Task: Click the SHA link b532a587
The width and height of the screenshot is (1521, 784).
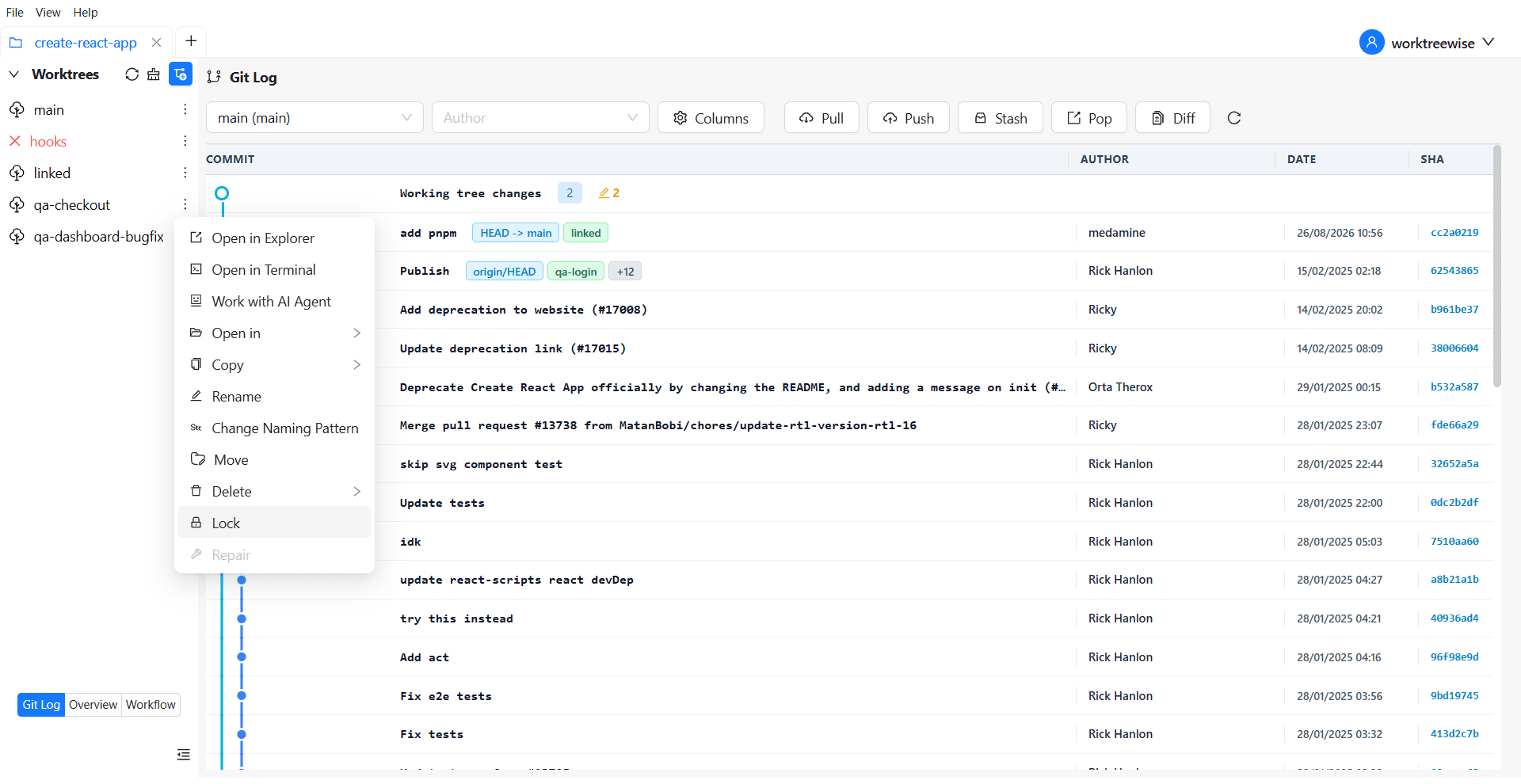Action: click(1454, 387)
